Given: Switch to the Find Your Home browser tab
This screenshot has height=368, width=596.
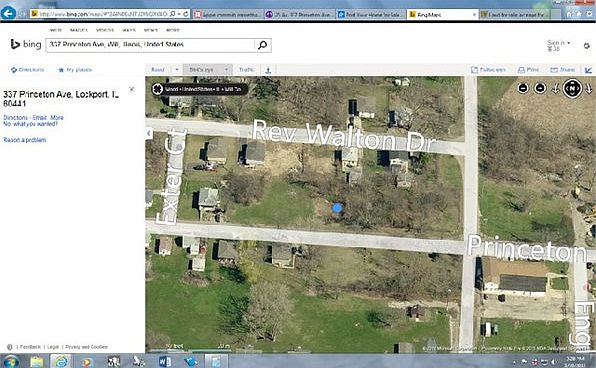Looking at the screenshot, I should (371, 14).
